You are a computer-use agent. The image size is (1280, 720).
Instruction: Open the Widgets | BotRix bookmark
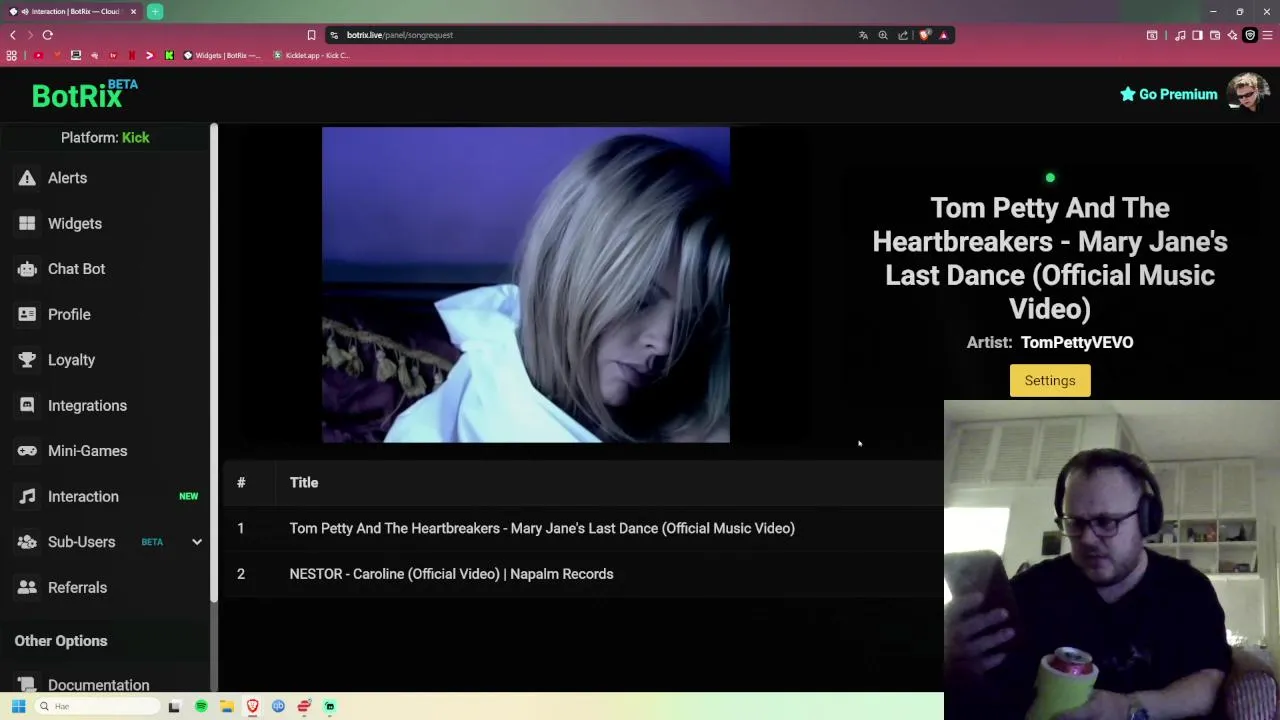(222, 55)
